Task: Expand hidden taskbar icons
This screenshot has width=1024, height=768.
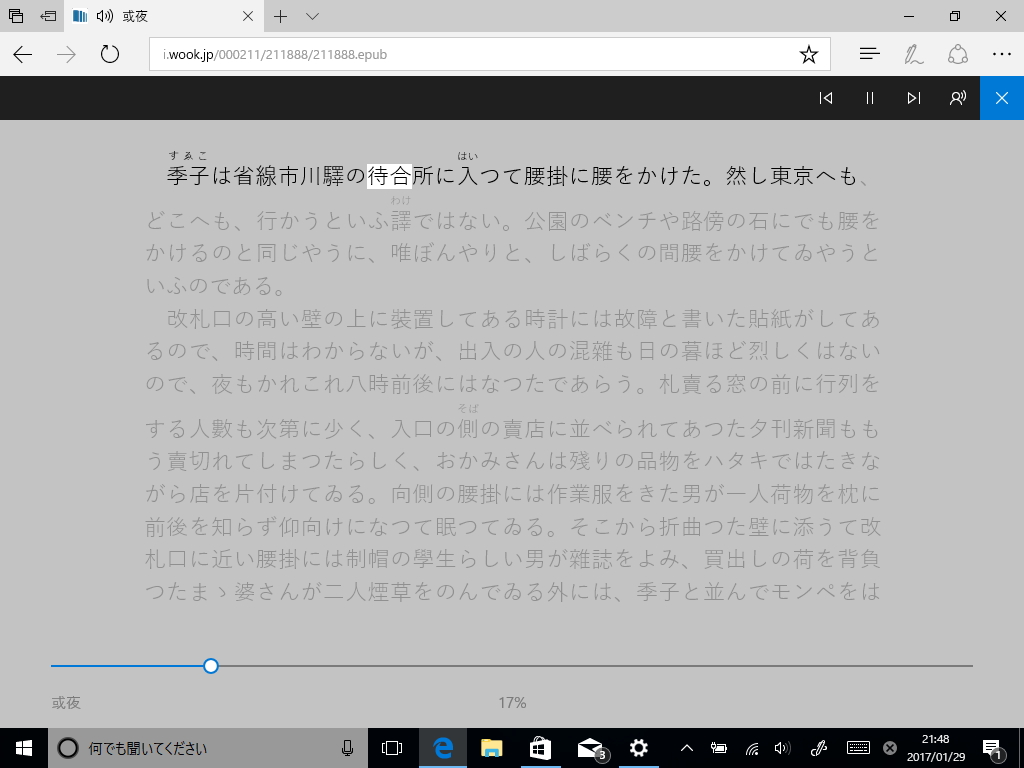Action: (686, 747)
